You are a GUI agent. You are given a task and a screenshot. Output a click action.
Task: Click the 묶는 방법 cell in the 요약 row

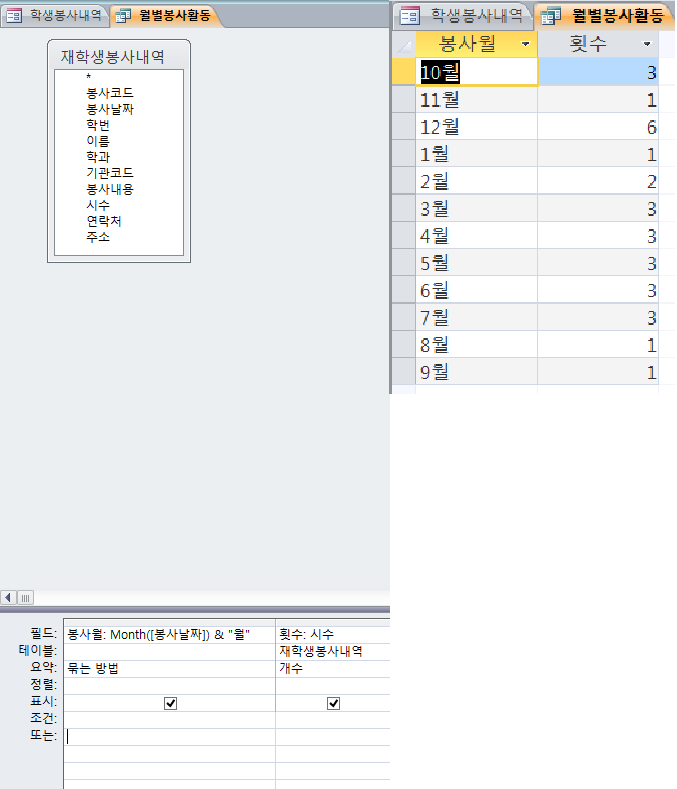(168, 668)
